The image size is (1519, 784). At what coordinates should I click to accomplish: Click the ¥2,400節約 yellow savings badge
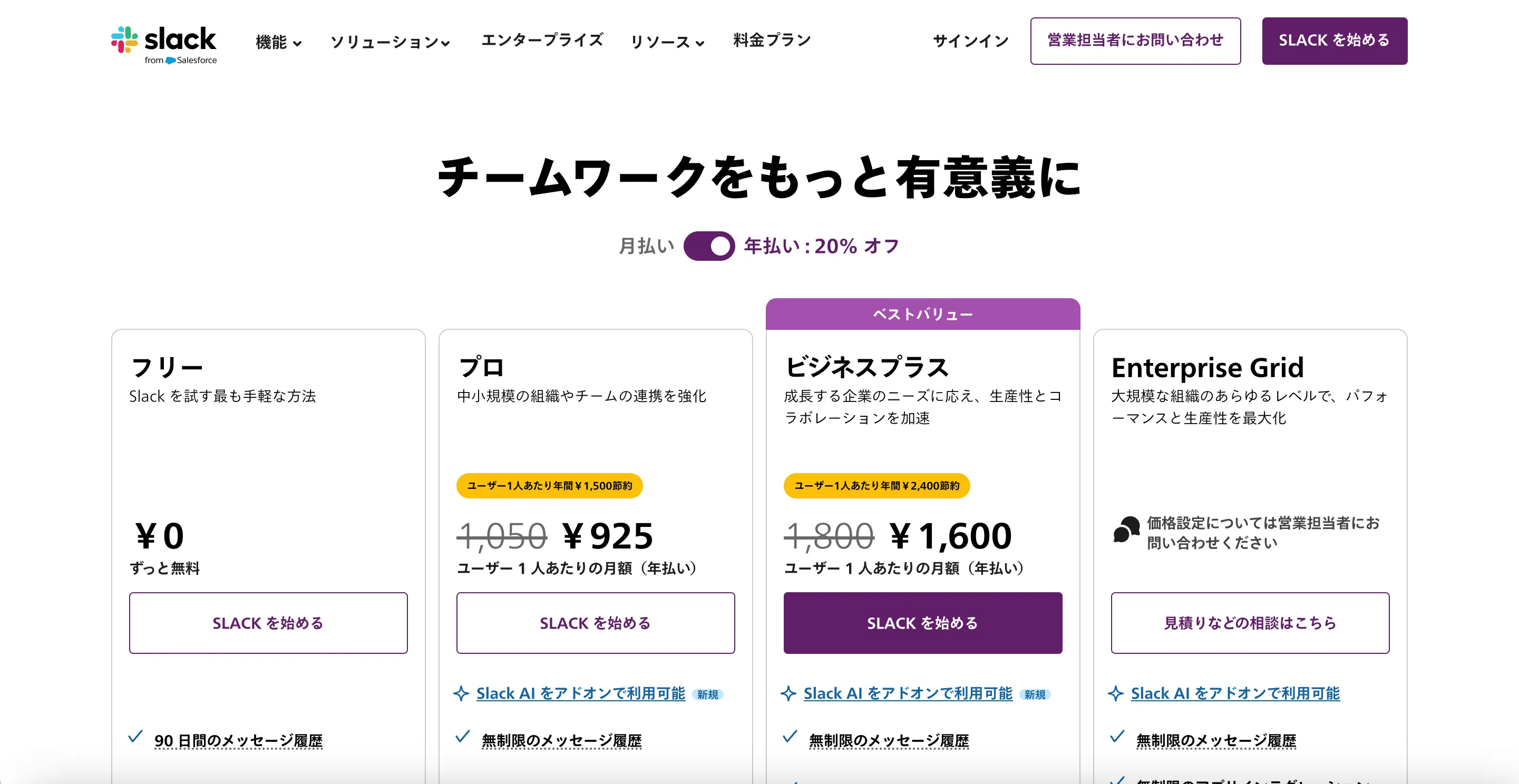pos(877,486)
